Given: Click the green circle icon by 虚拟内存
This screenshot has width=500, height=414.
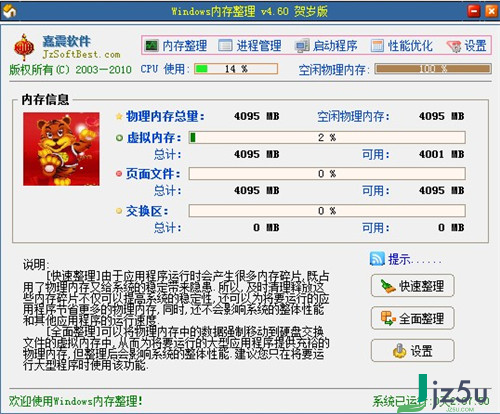Looking at the screenshot, I should 119,138.
